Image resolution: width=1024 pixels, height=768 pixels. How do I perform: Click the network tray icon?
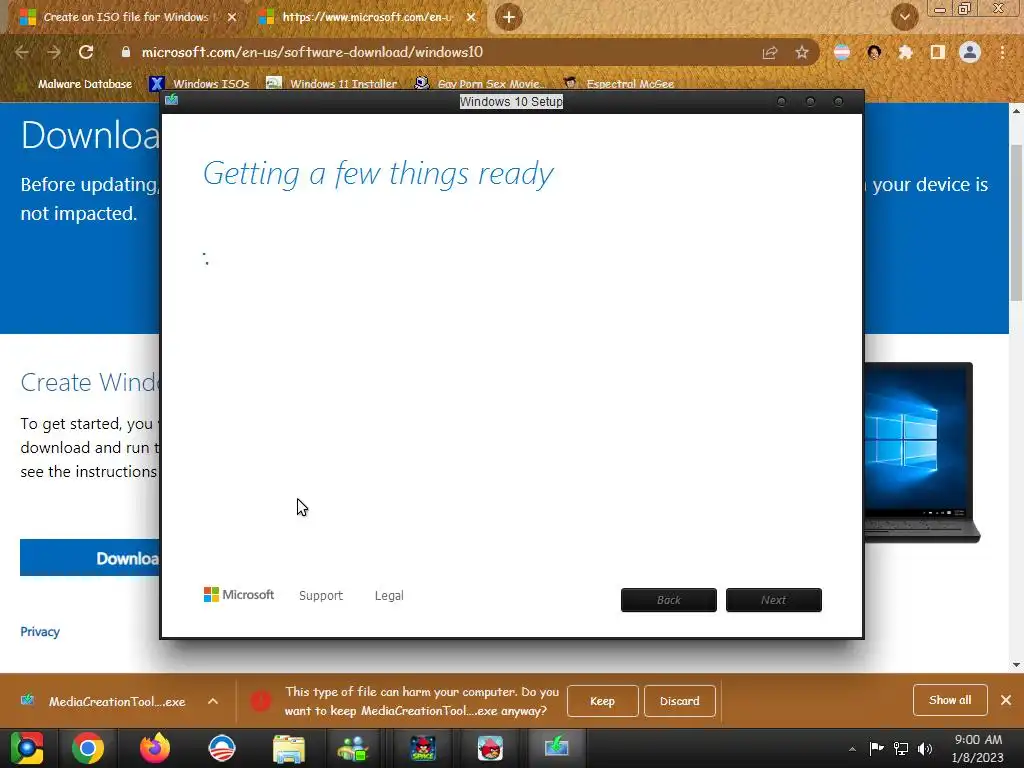tap(901, 748)
